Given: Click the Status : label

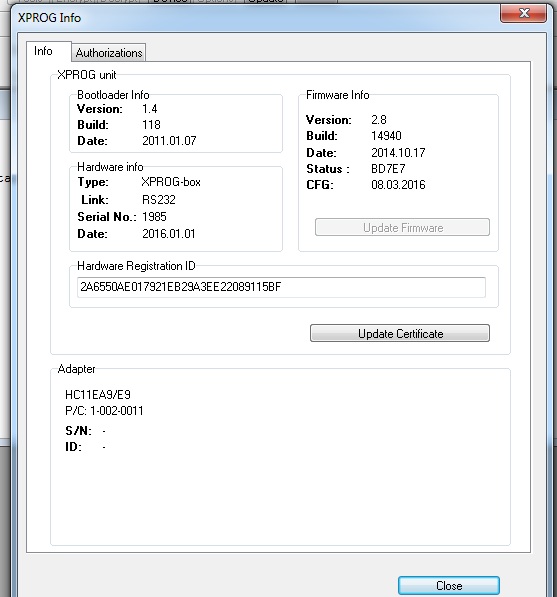Looking at the screenshot, I should point(328,169).
